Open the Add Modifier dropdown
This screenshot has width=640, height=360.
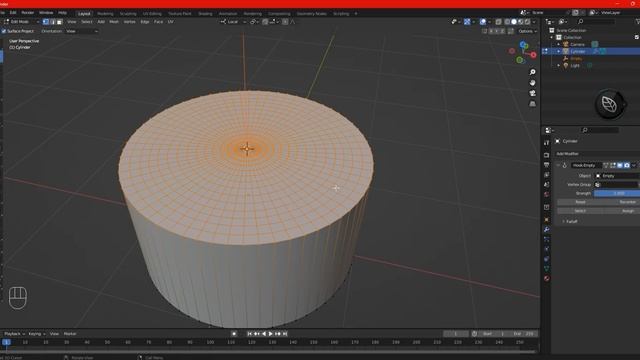click(x=597, y=154)
